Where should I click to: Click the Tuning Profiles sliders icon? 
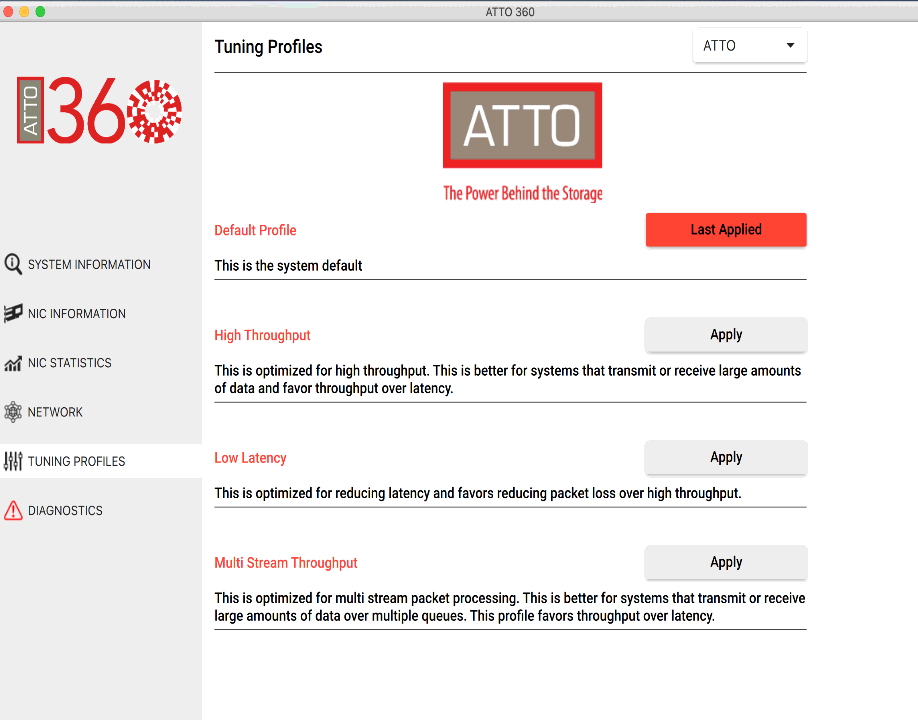pos(13,461)
